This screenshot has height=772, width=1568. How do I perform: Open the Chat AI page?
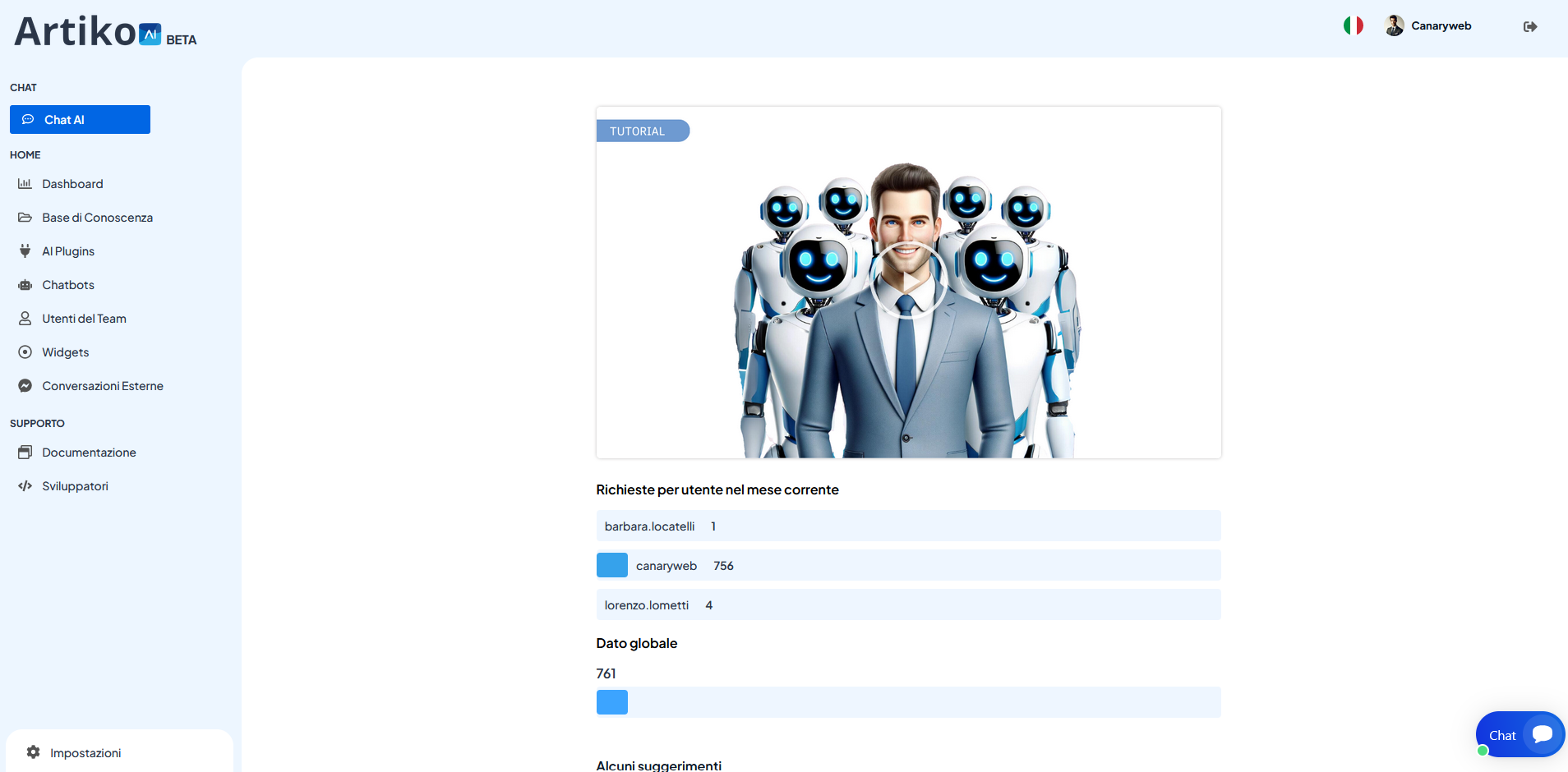point(80,119)
